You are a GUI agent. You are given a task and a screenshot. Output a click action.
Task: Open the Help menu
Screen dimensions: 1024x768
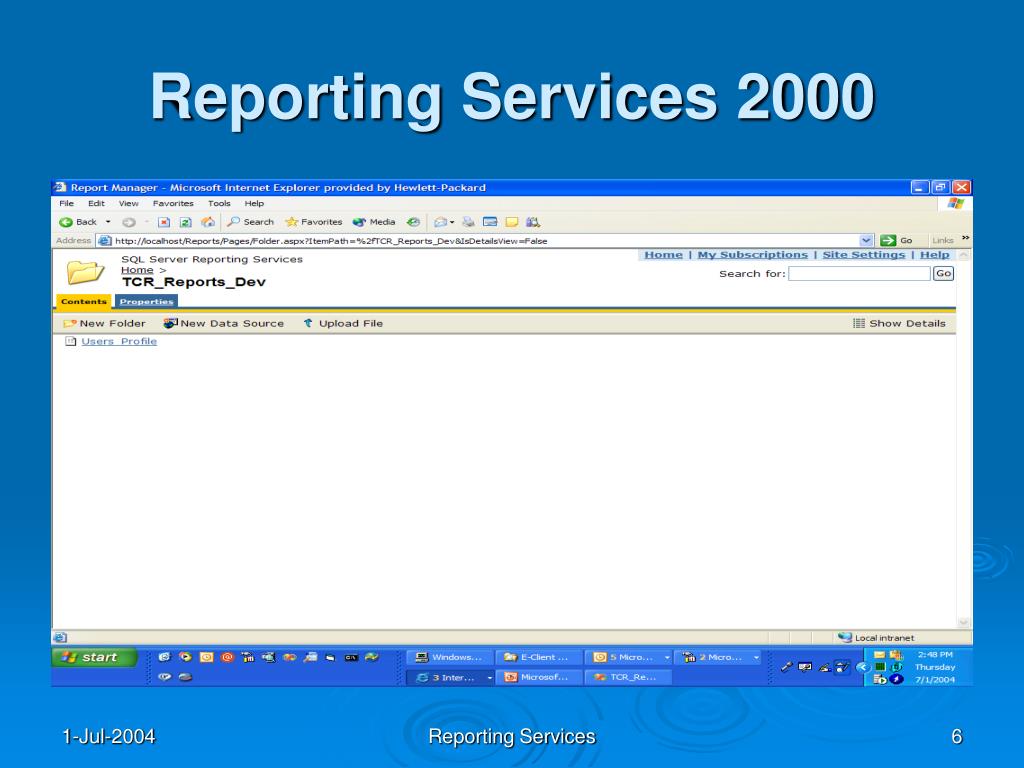pos(254,203)
